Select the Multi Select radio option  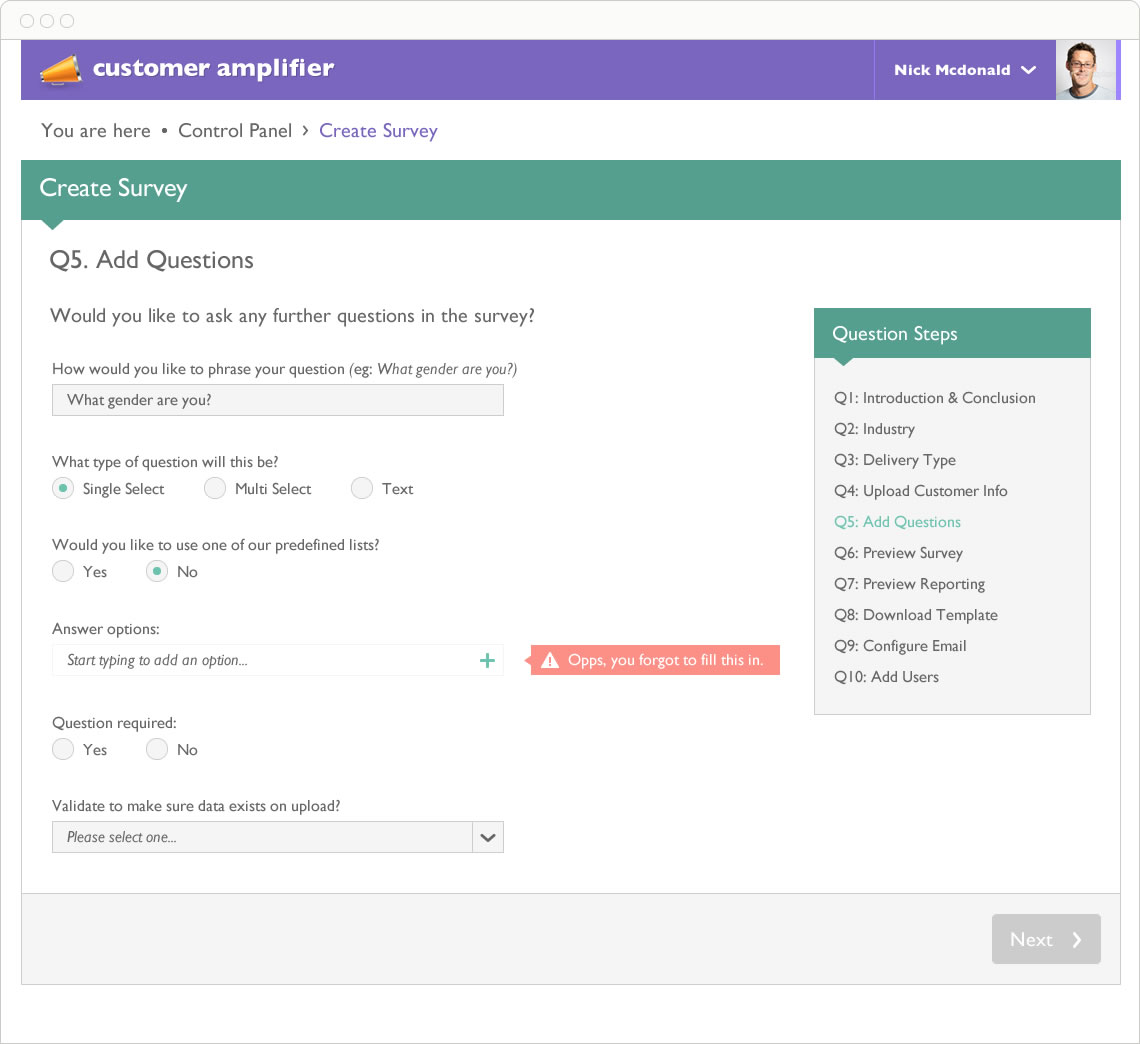tap(215, 489)
